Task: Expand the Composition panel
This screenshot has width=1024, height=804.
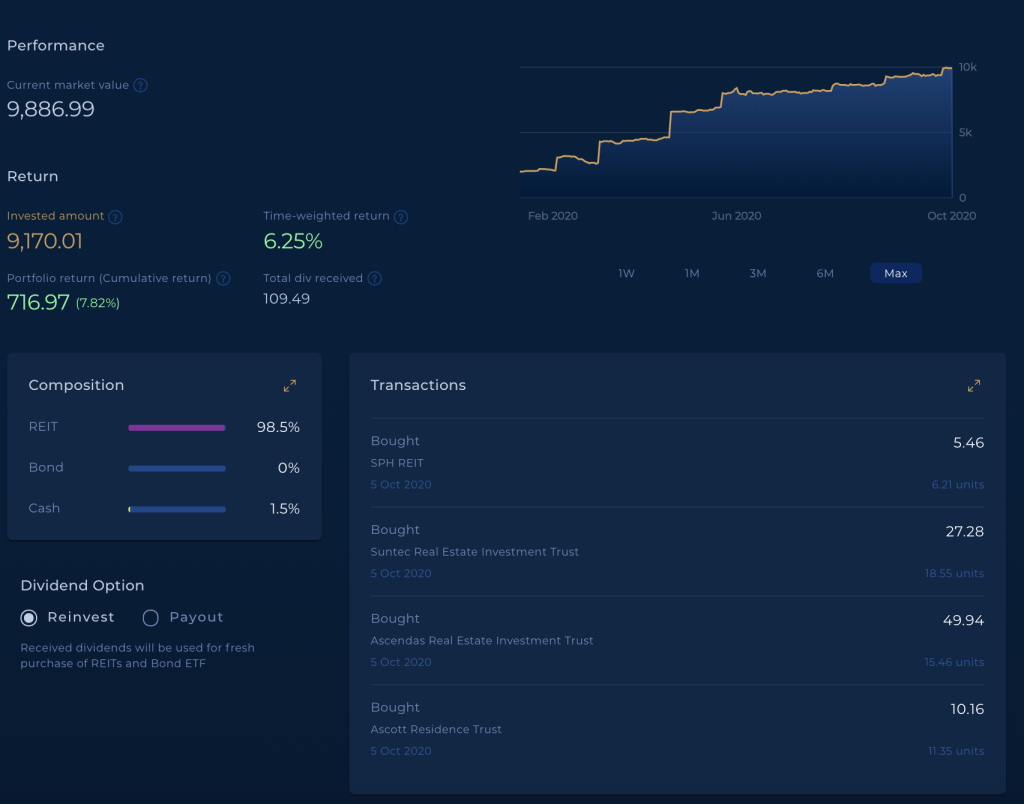Action: point(289,385)
